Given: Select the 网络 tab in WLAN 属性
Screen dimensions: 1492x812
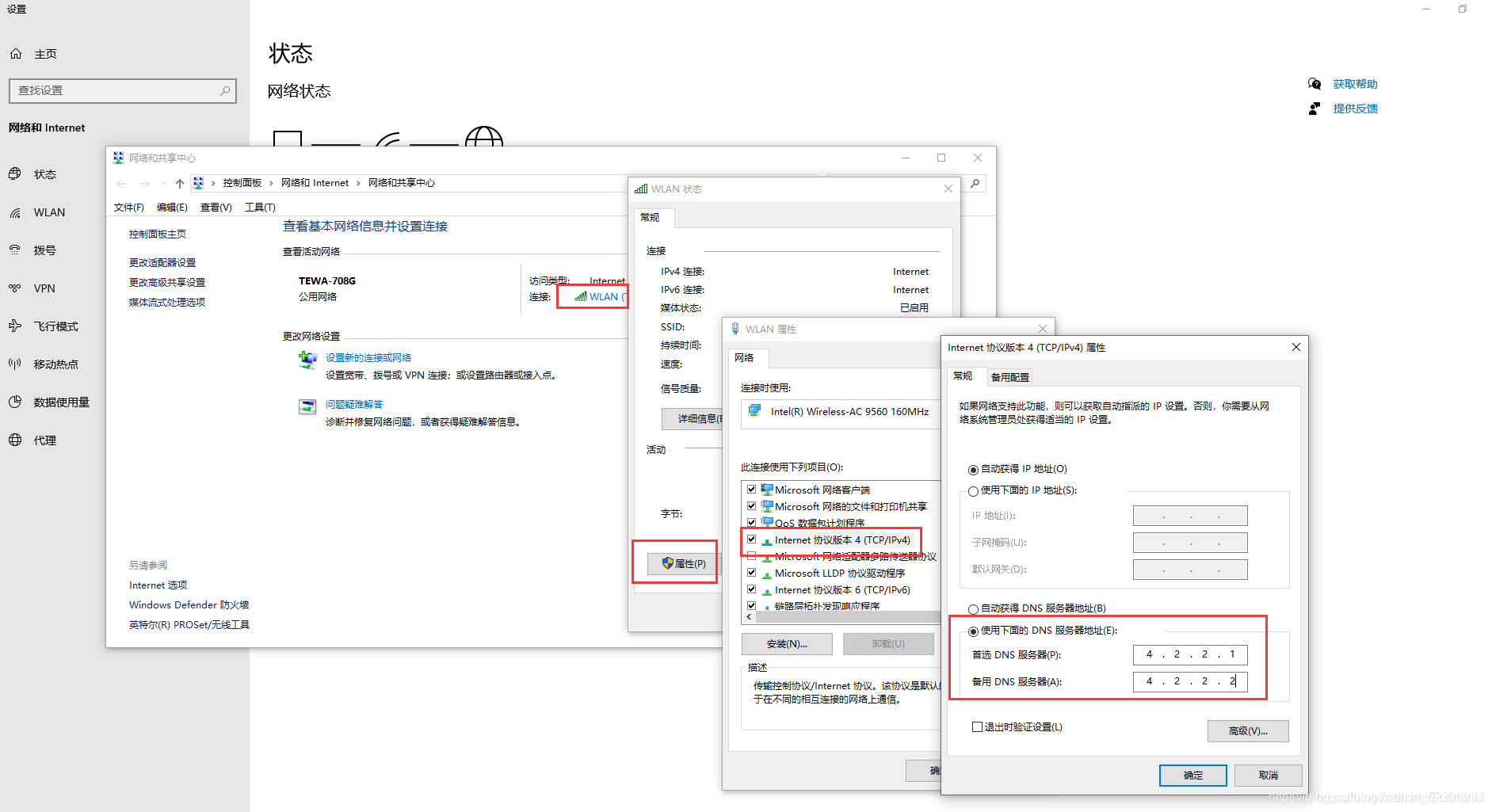Looking at the screenshot, I should coord(744,358).
